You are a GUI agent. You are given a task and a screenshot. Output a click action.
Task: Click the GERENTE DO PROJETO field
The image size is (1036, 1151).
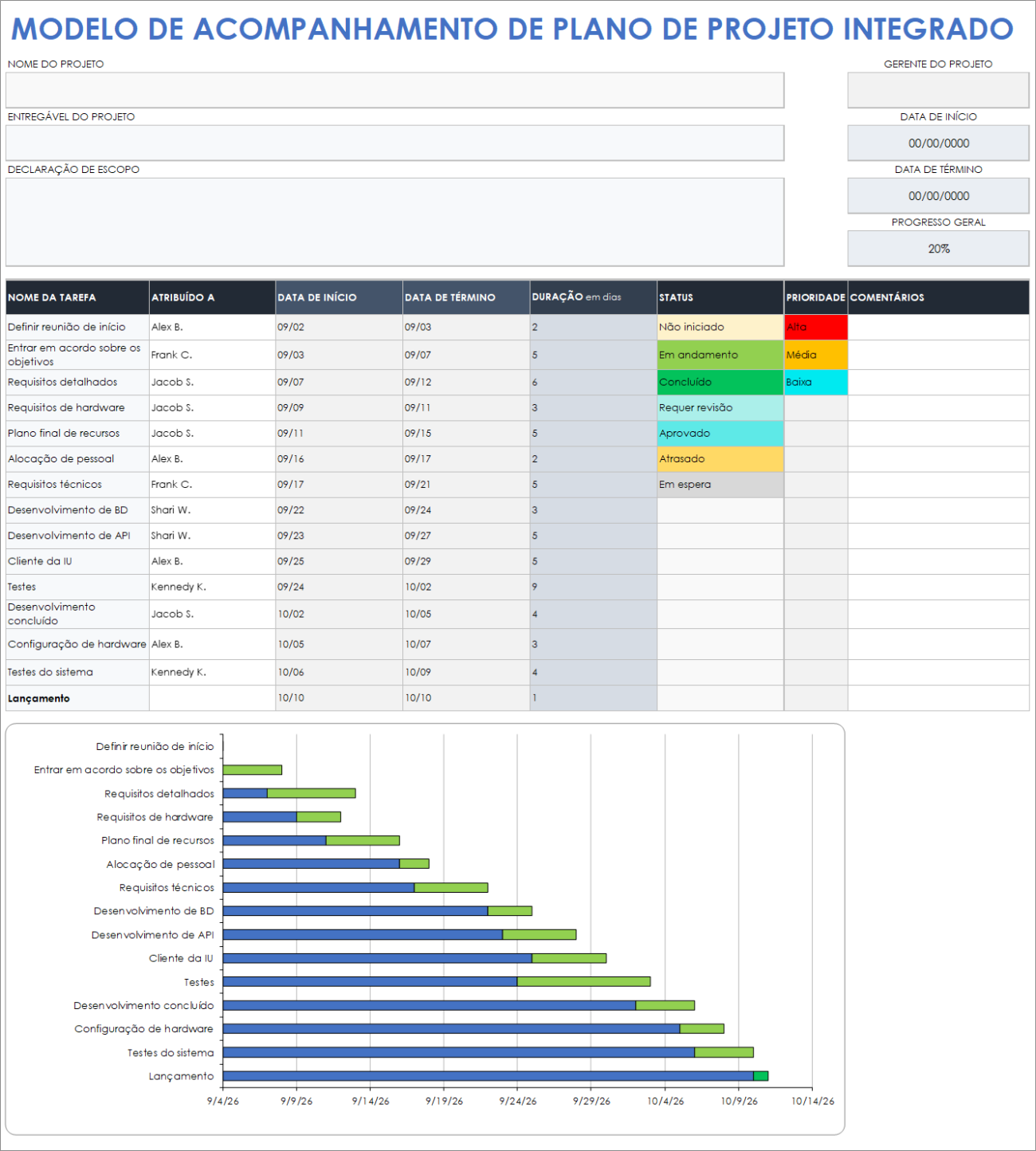tap(938, 90)
